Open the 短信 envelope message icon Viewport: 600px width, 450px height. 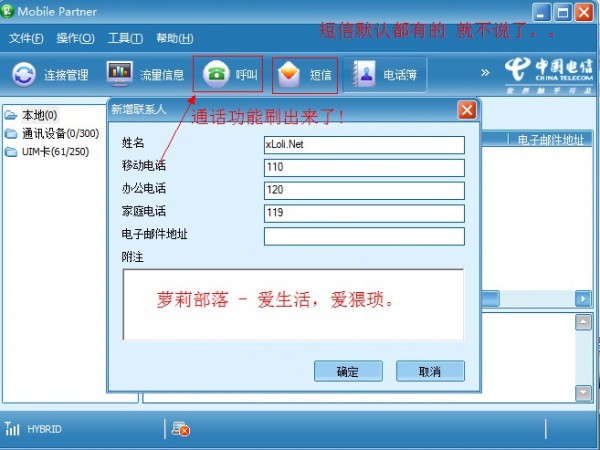pyautogui.click(x=289, y=74)
